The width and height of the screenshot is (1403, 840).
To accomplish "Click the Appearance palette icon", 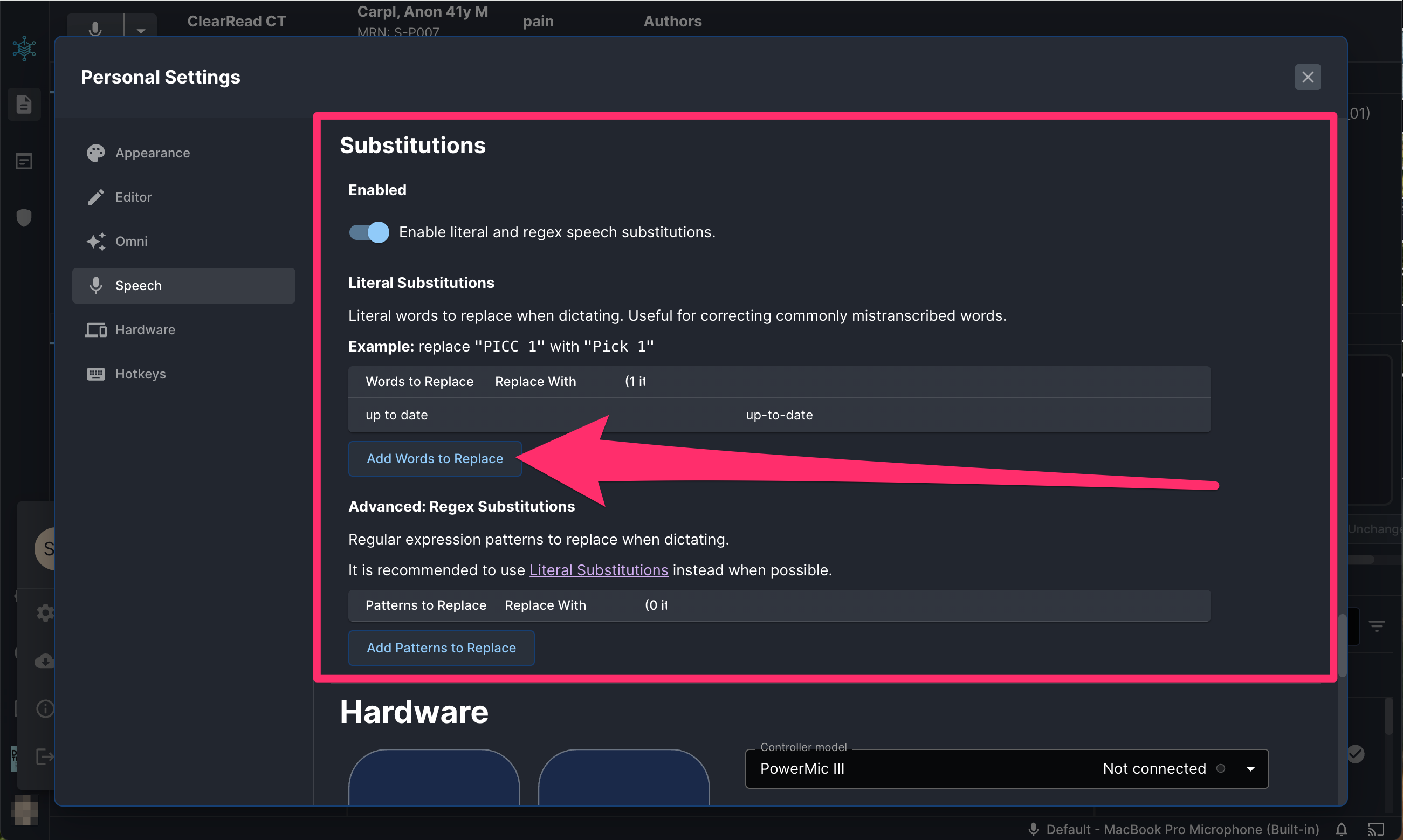I will click(95, 153).
